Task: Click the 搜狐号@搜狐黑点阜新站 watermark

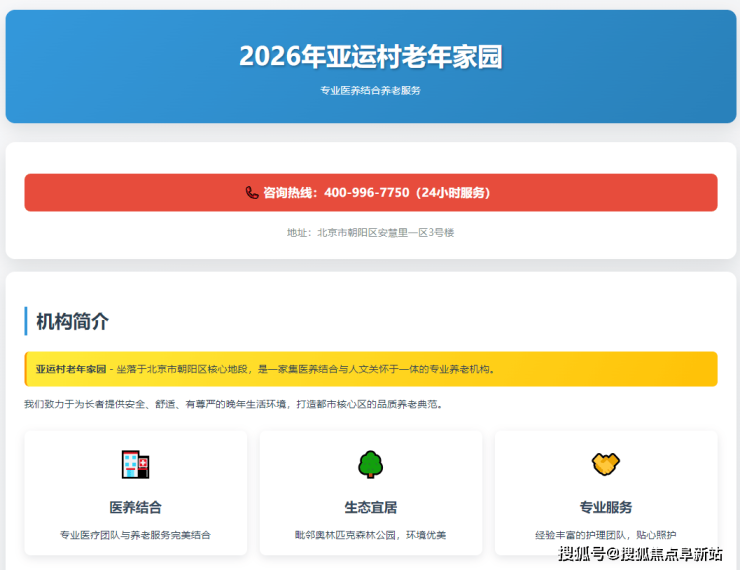Action: pos(640,554)
